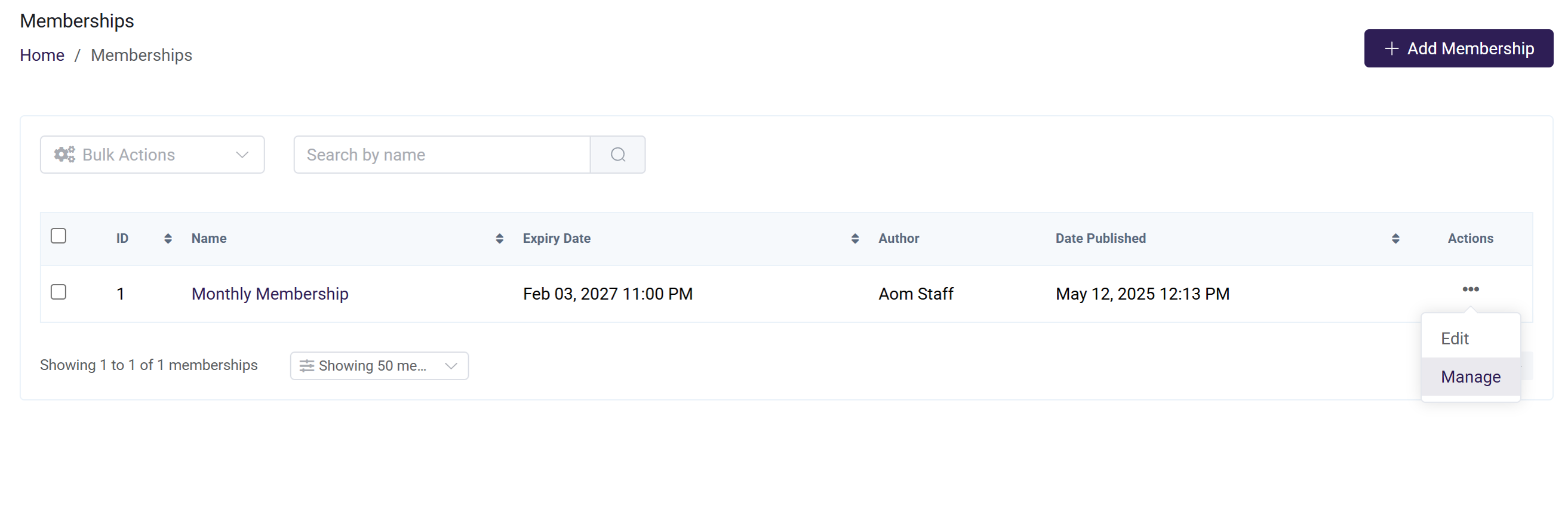Toggle the select-all checkbox in table header

point(59,236)
